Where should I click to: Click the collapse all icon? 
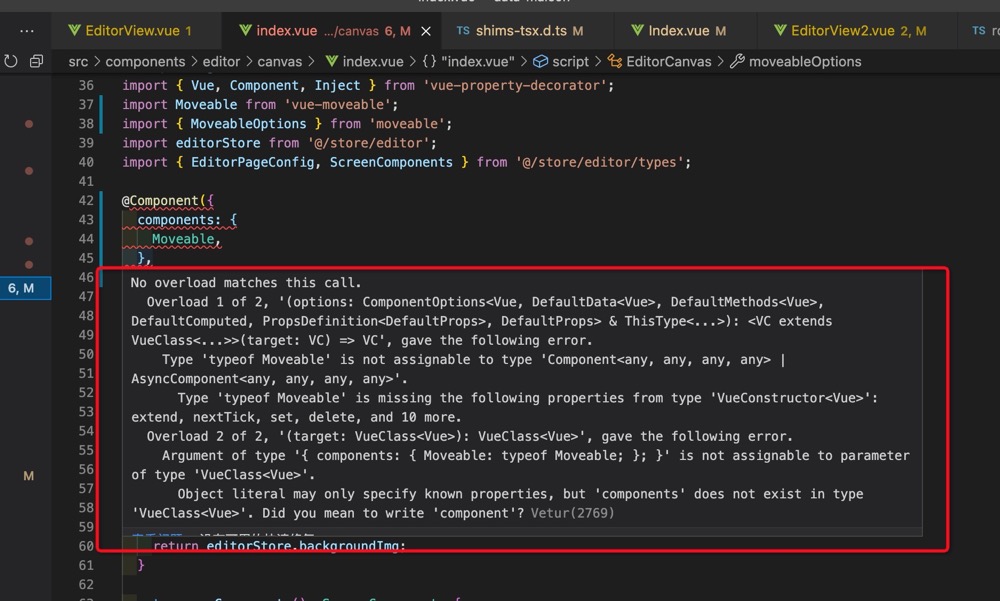coord(36,61)
